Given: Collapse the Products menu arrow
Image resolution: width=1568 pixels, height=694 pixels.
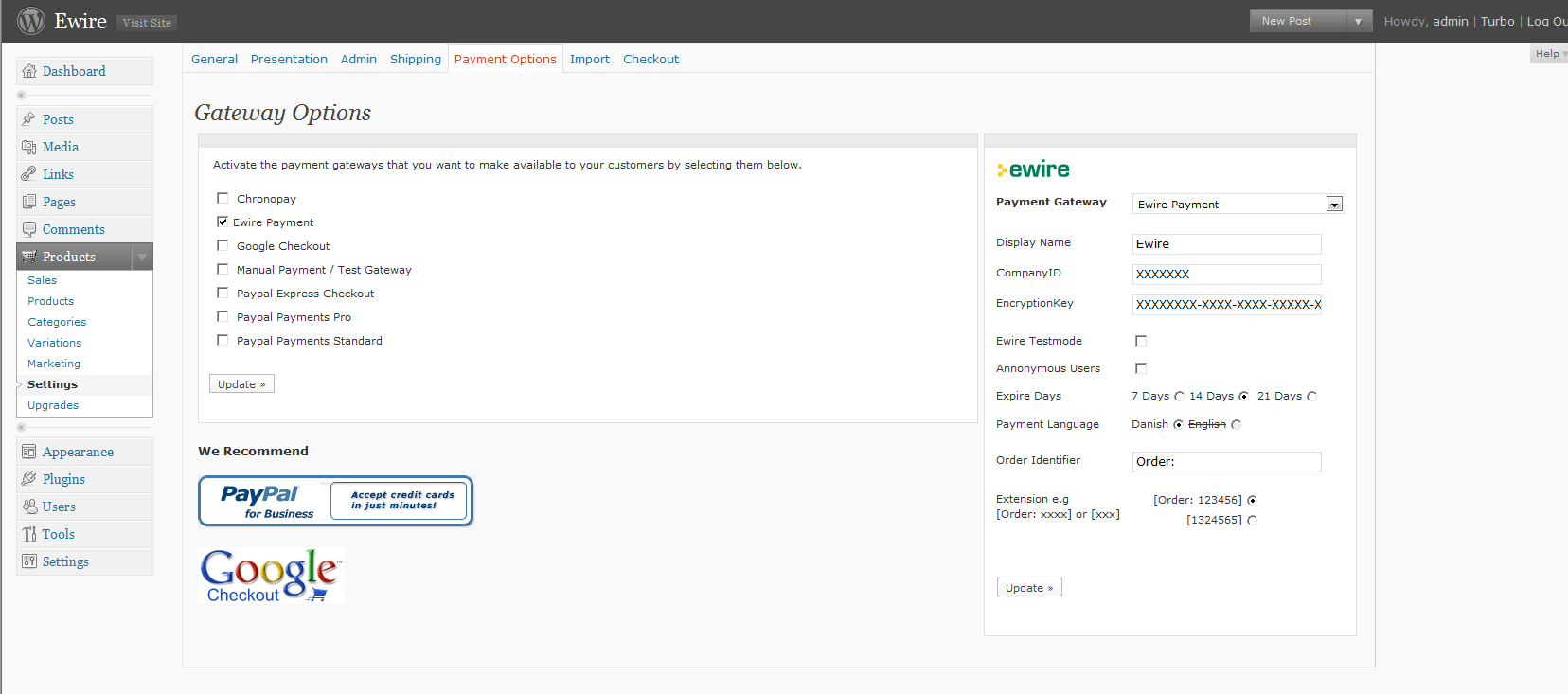Looking at the screenshot, I should (x=142, y=257).
